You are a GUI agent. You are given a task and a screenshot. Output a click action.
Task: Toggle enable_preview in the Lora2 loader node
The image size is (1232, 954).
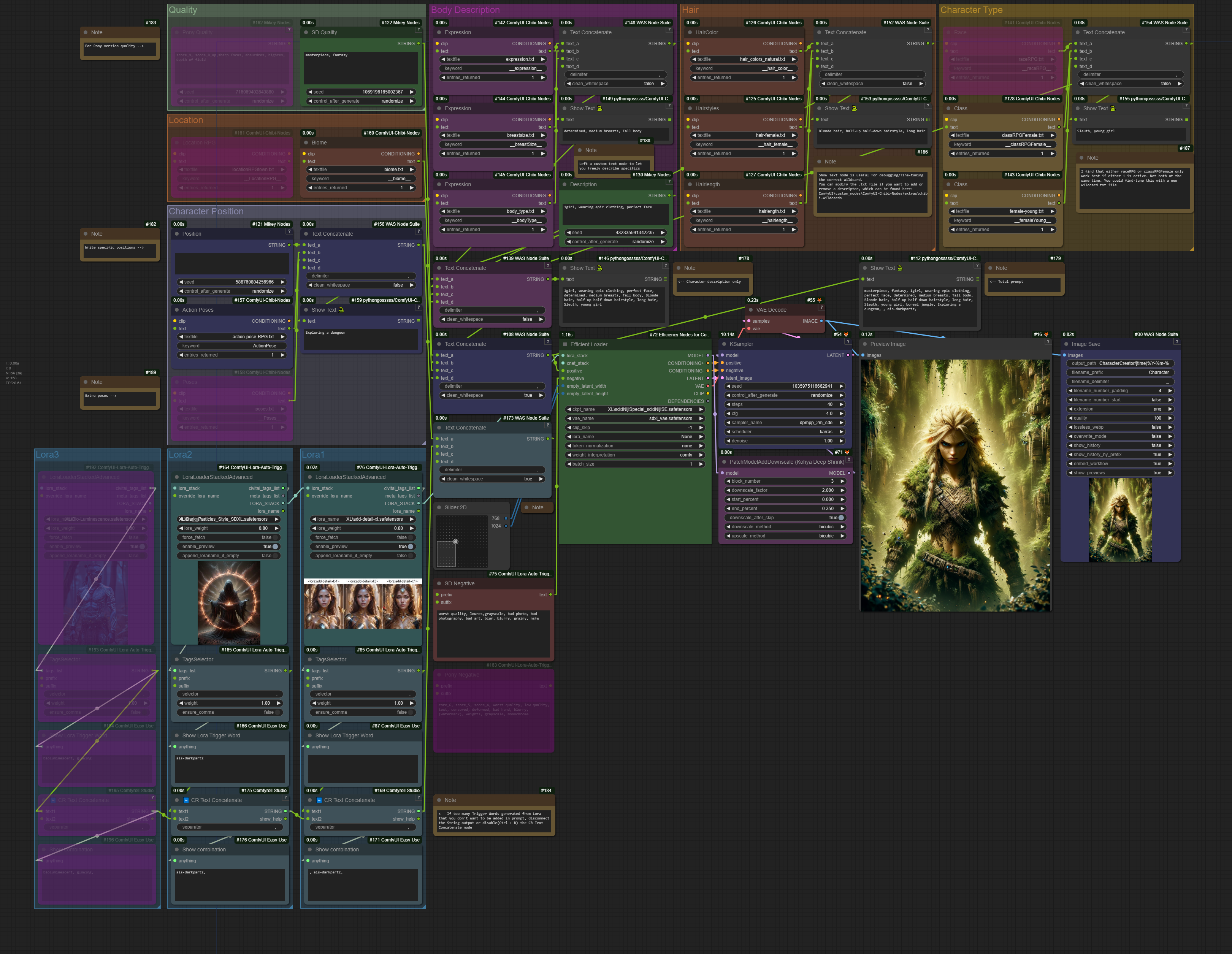pyautogui.click(x=275, y=547)
